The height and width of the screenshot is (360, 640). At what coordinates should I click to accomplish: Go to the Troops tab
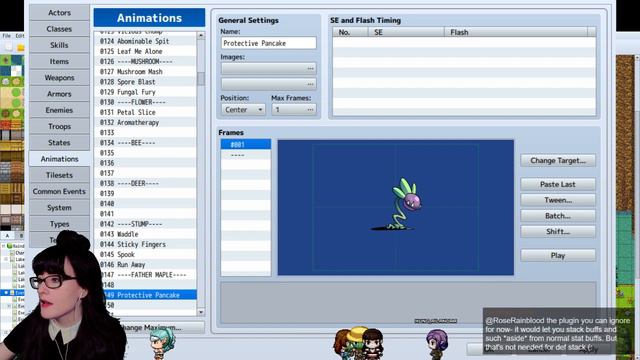click(x=59, y=127)
